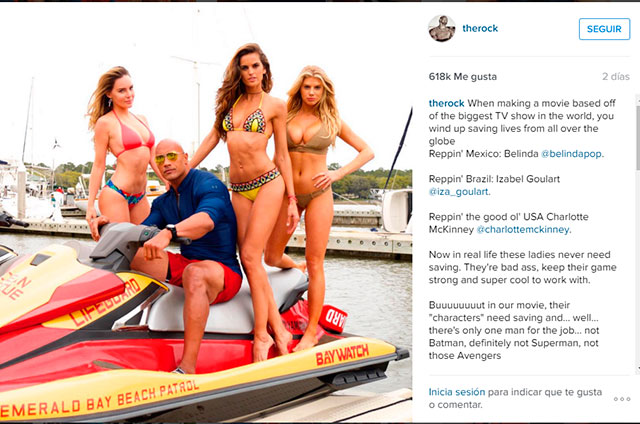Open the @charlottemckinney mention
640x424 pixels.
pyautogui.click(x=523, y=230)
